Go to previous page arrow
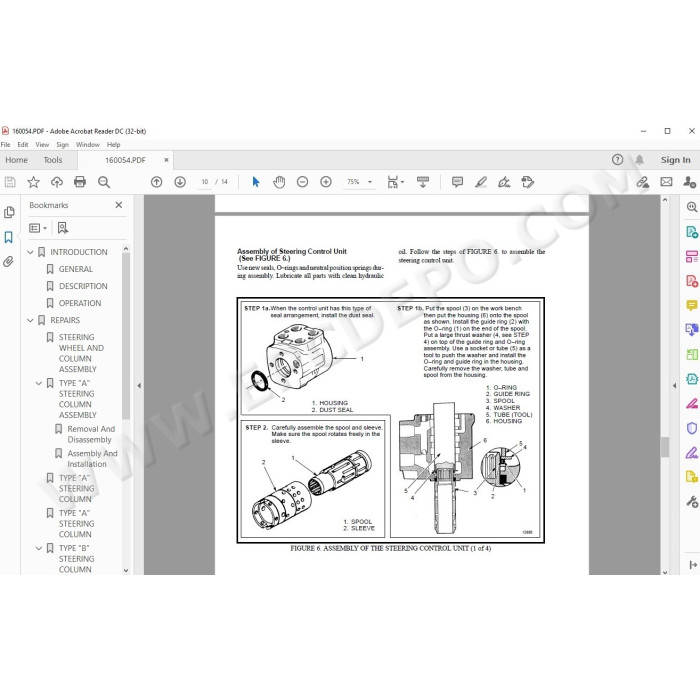The image size is (700, 700). [157, 182]
